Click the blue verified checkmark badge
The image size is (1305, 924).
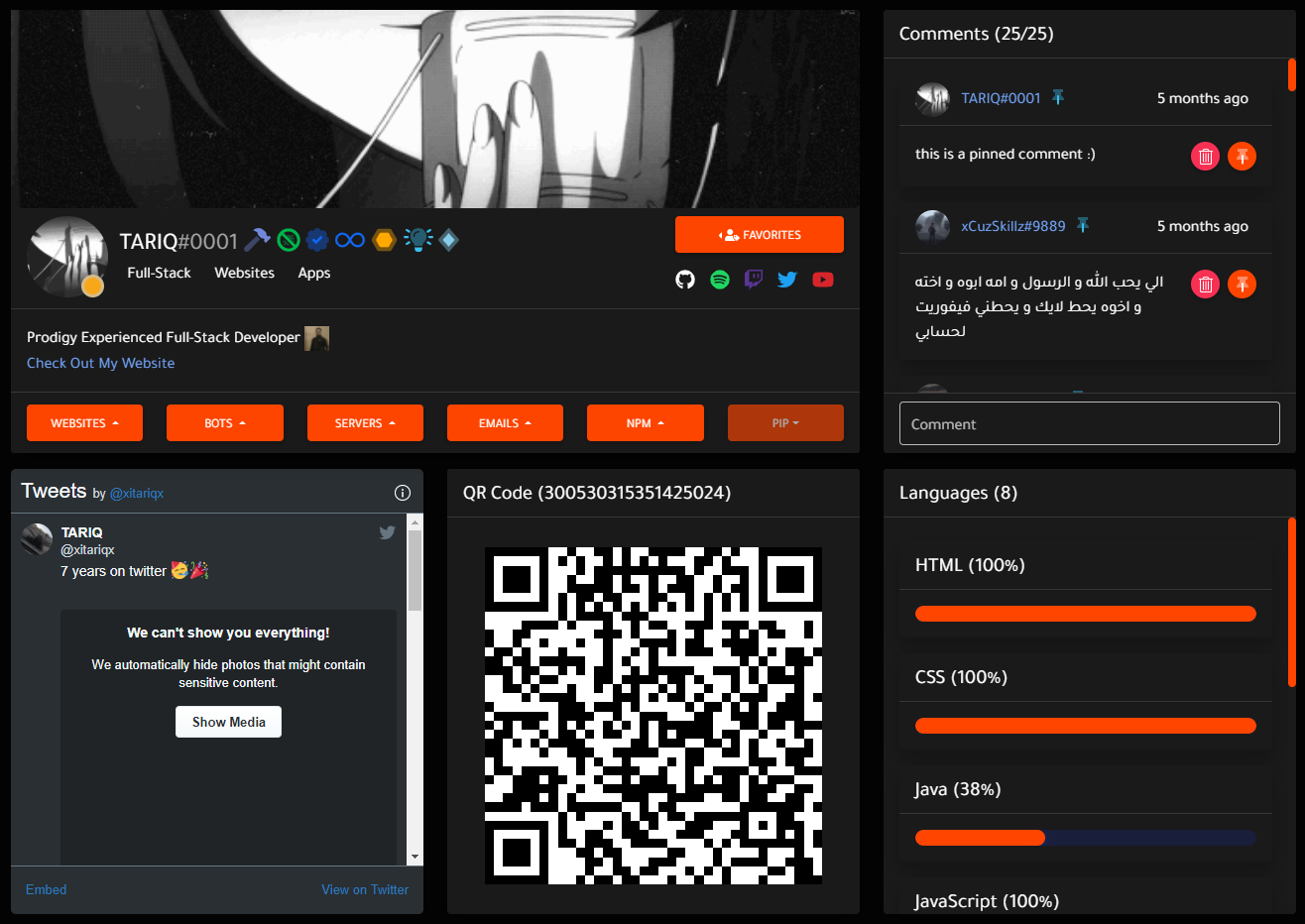(x=317, y=240)
